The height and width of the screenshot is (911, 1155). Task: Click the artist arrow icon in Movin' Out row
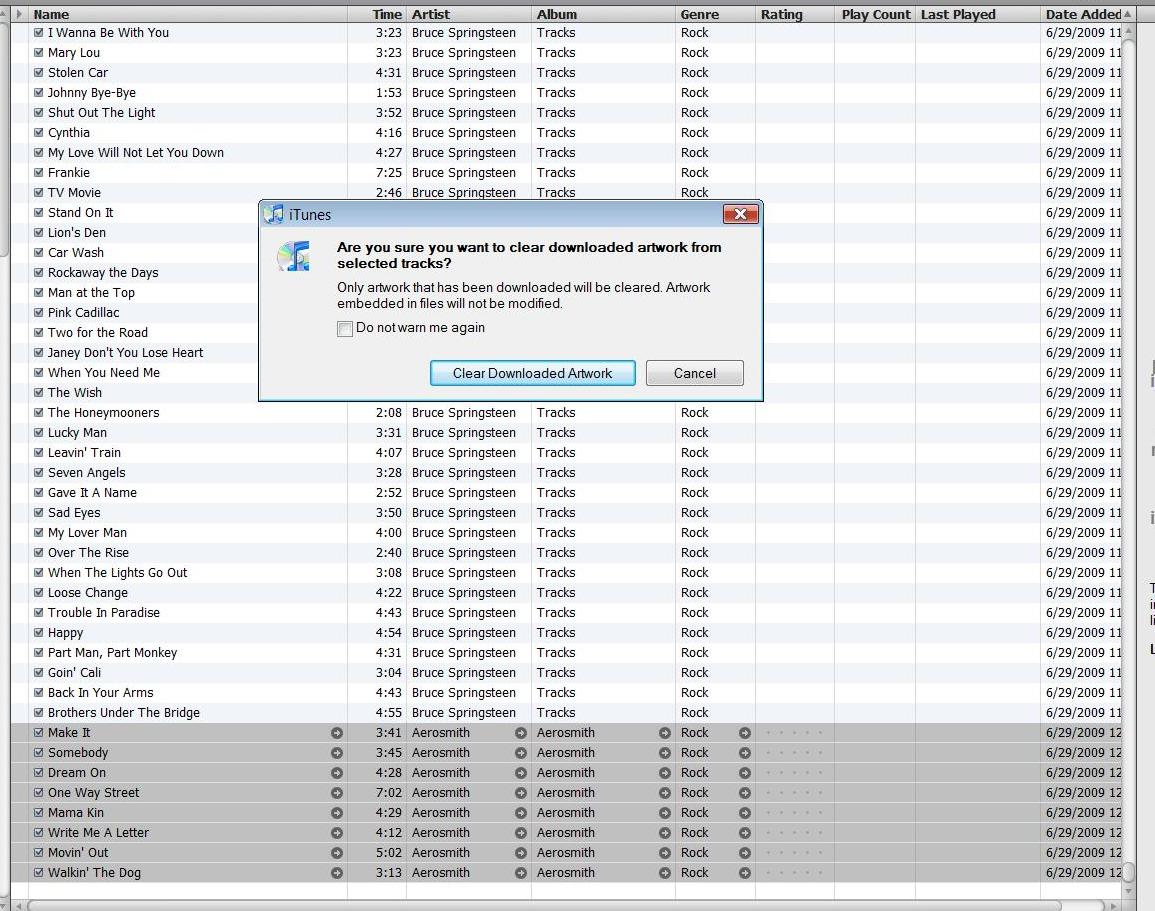click(x=521, y=853)
